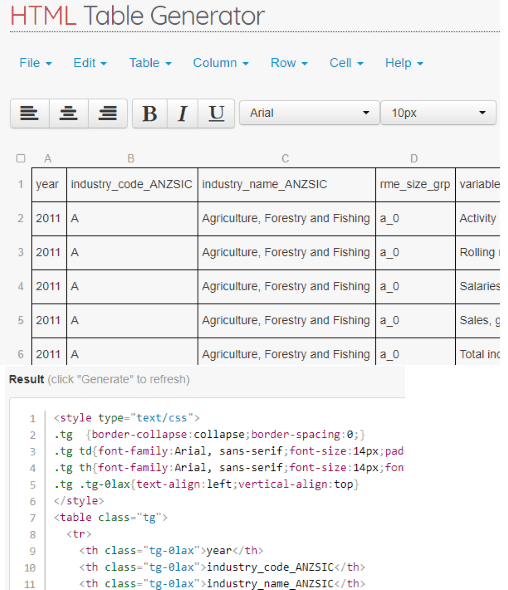Select column A header

coord(48,158)
